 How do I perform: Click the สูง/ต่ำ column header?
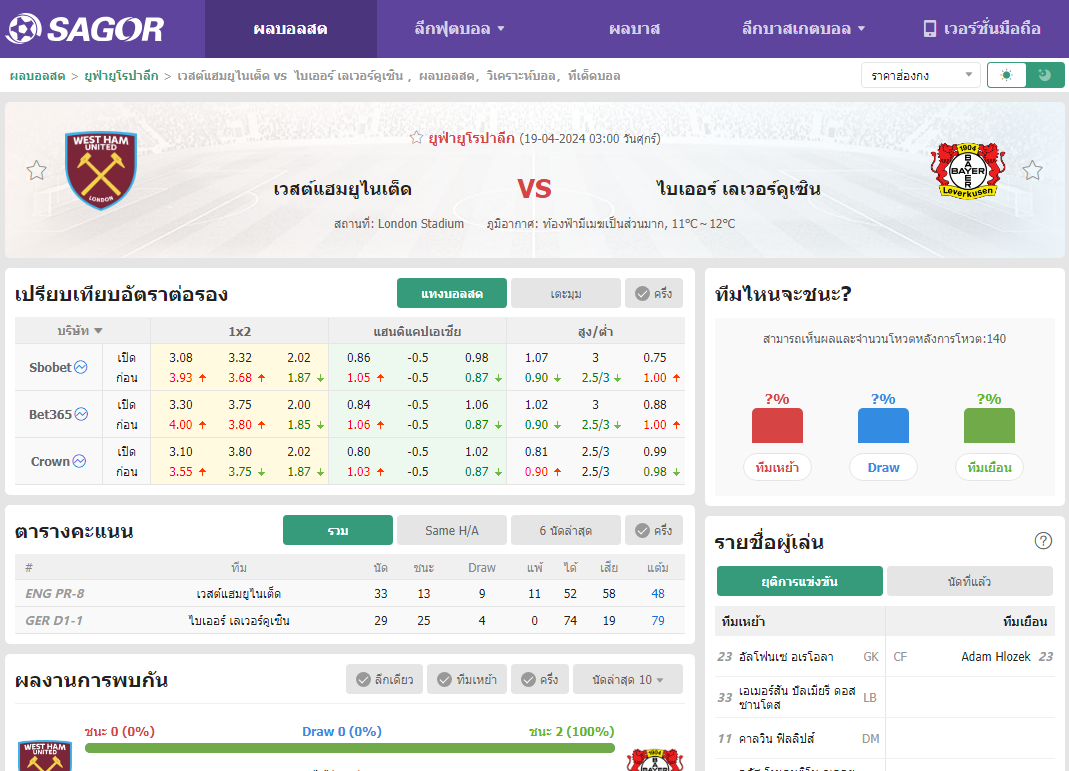point(595,331)
